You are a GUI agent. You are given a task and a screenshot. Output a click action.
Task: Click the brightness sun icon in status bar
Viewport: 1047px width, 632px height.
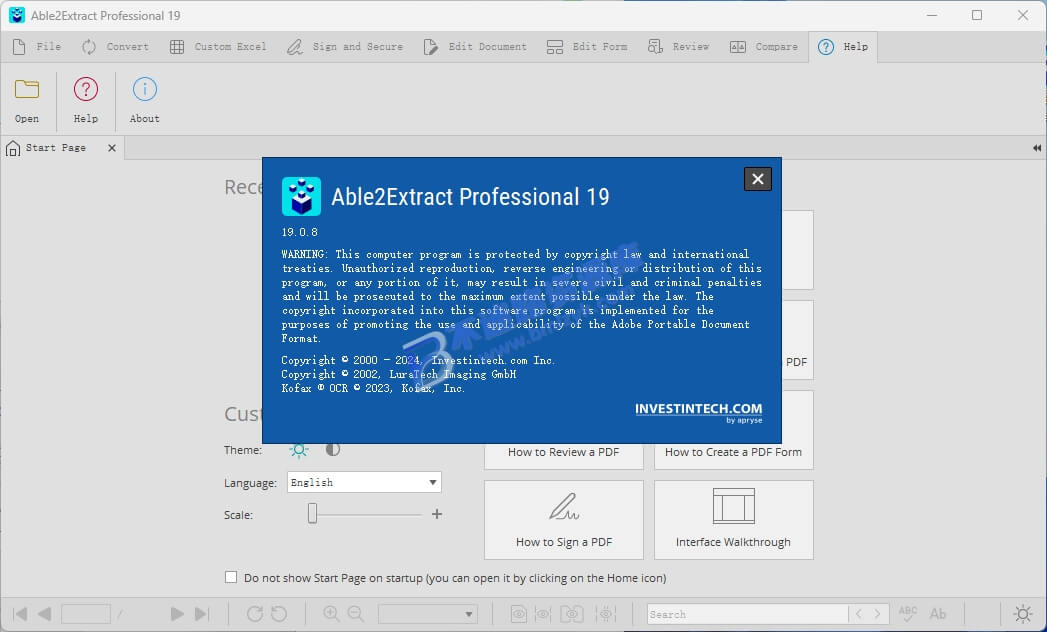coord(1023,614)
